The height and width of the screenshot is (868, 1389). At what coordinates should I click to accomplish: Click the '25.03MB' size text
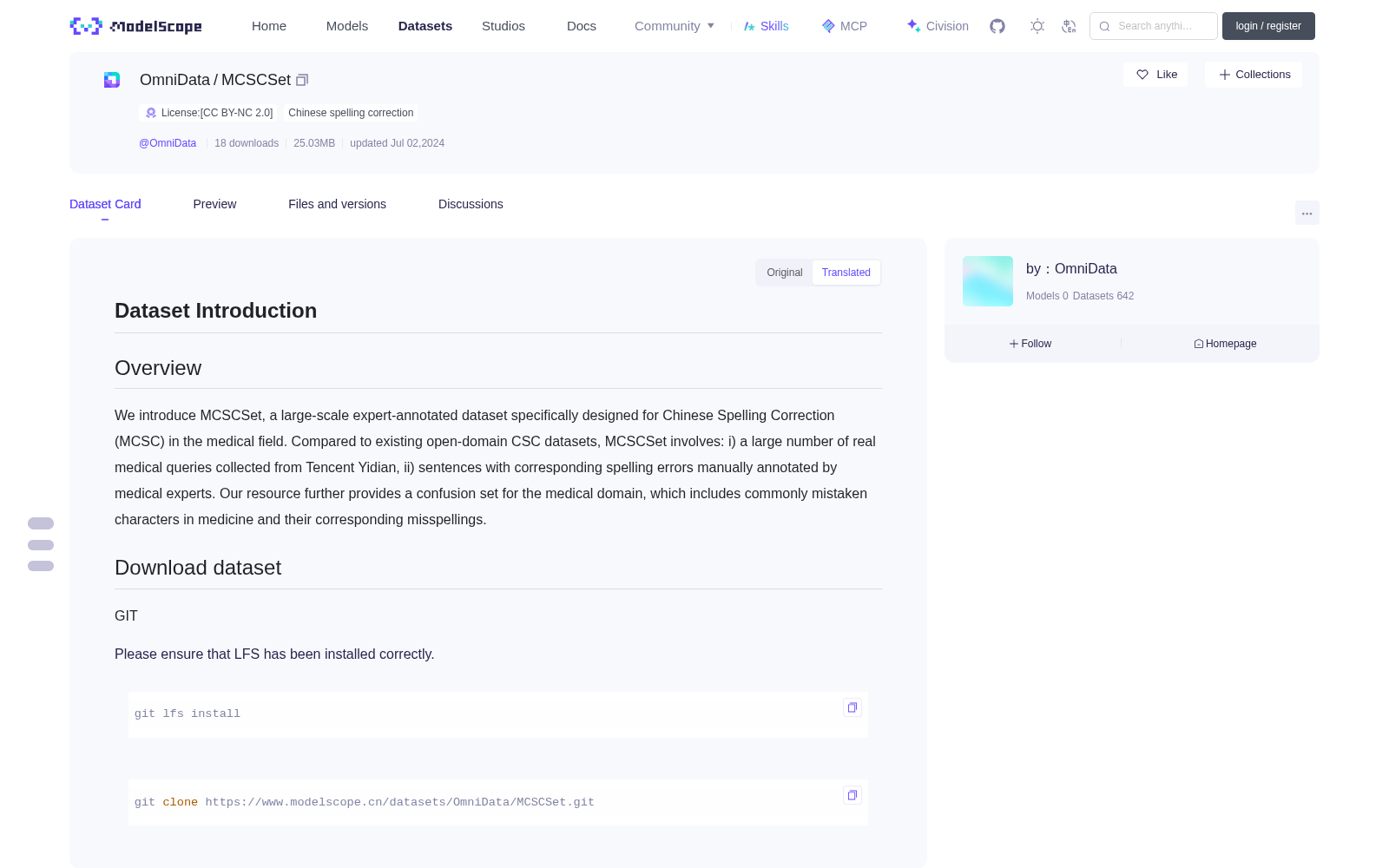[314, 143]
